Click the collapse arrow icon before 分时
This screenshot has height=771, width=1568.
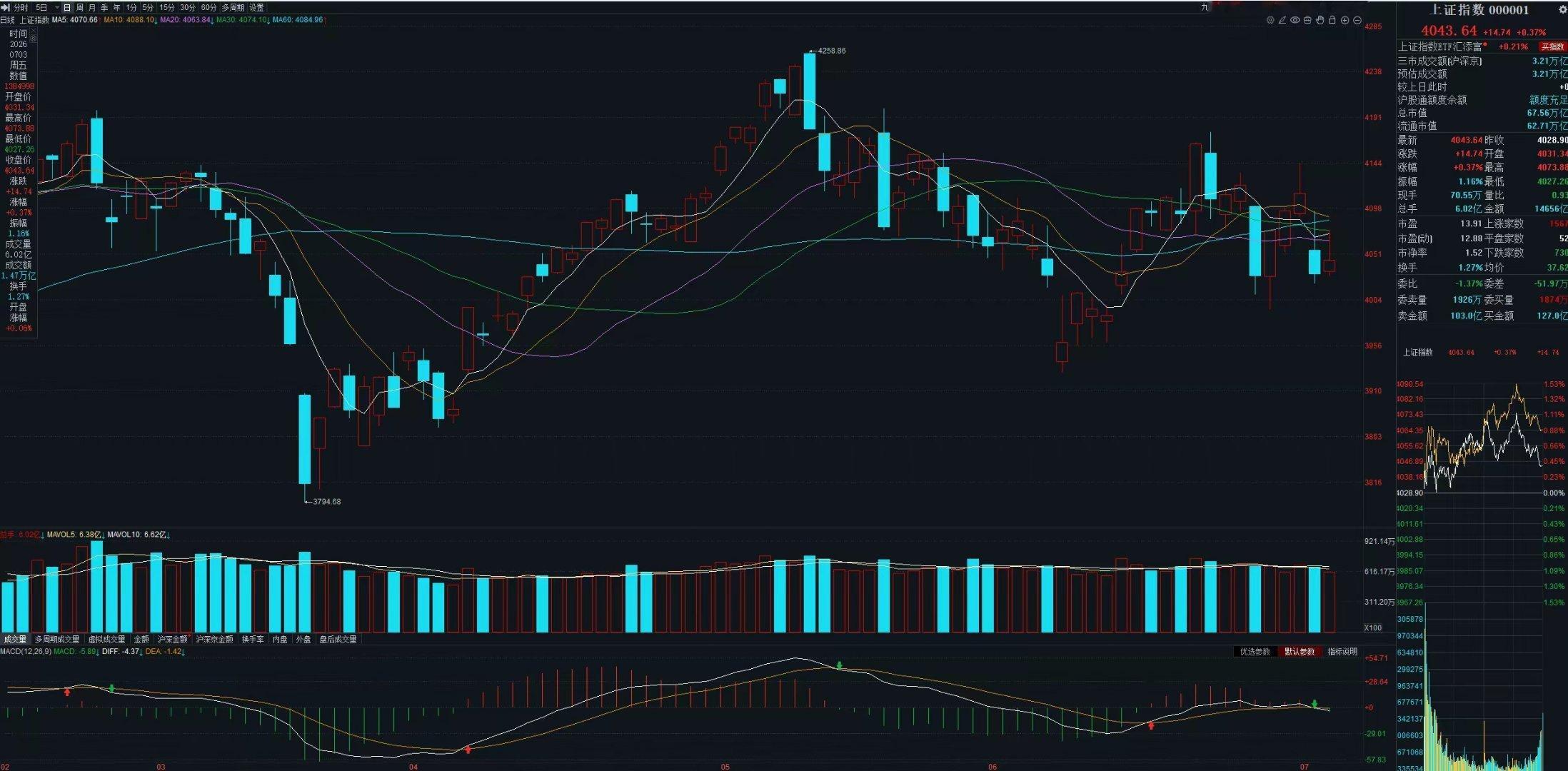pyautogui.click(x=6, y=7)
